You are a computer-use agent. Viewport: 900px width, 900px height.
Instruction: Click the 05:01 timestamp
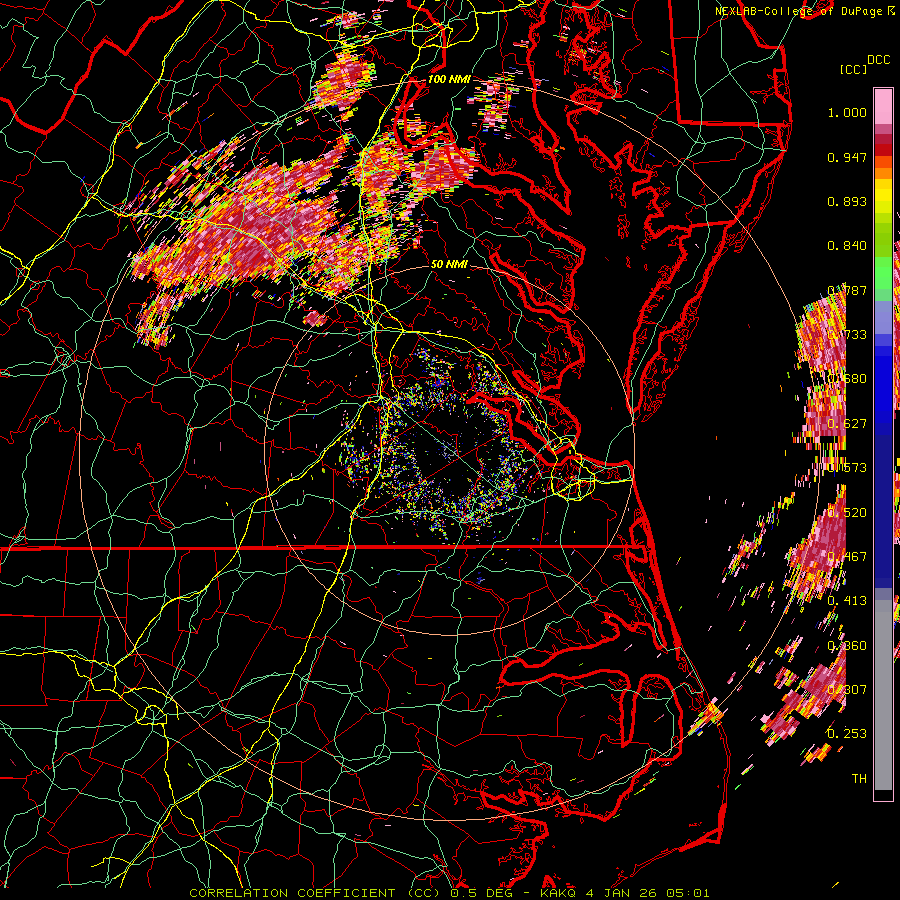pyautogui.click(x=688, y=893)
